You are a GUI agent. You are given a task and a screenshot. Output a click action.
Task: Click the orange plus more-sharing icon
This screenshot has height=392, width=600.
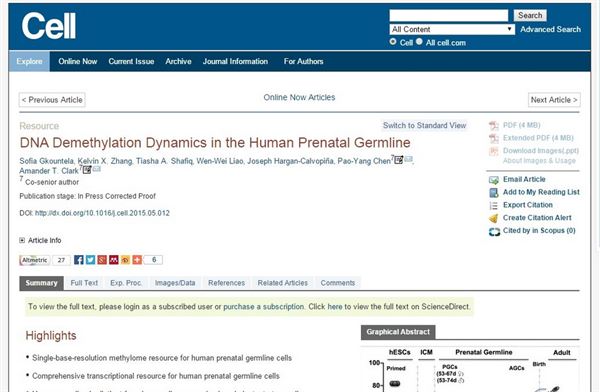pyautogui.click(x=137, y=260)
